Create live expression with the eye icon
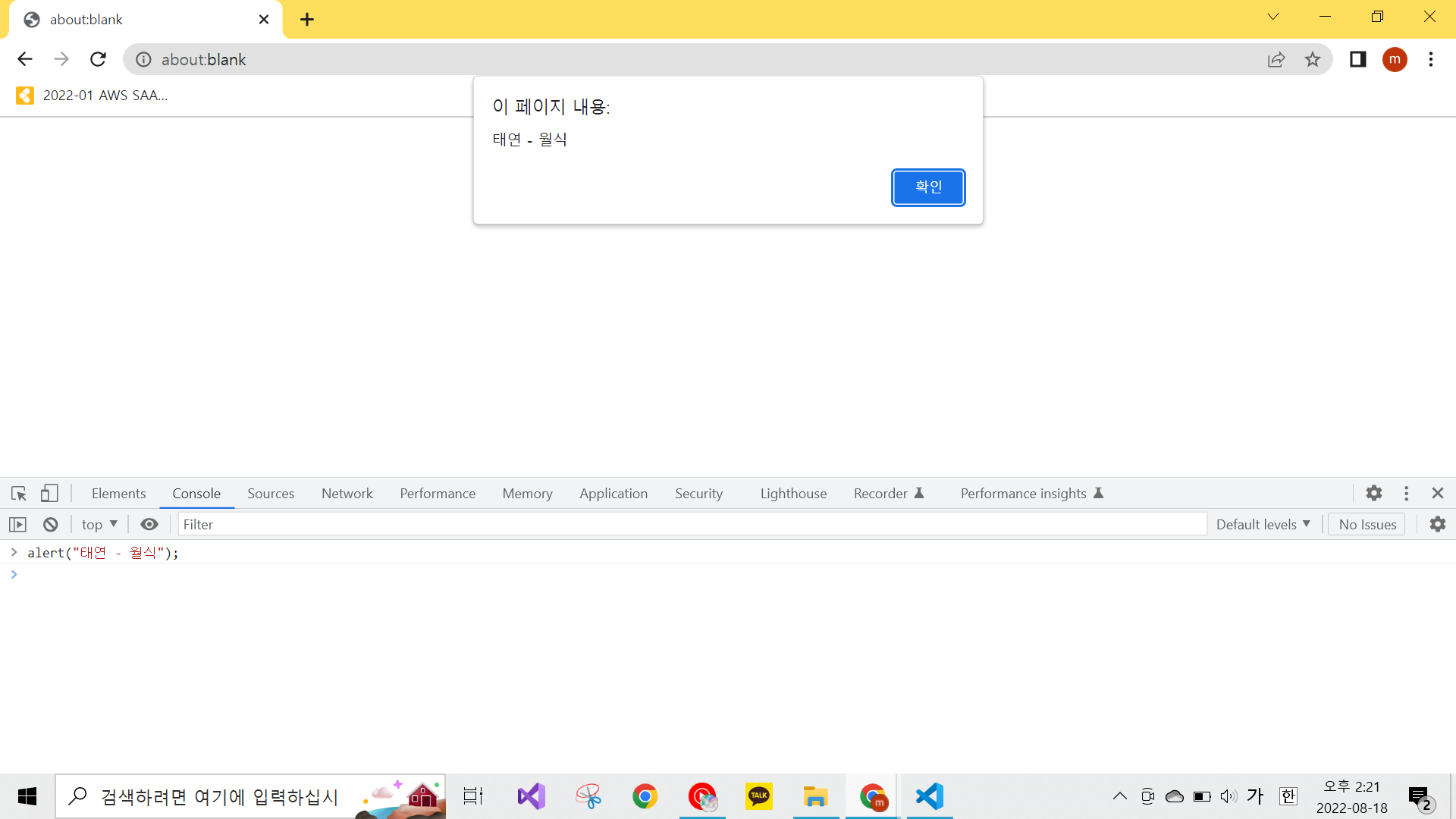1456x819 pixels. [149, 525]
